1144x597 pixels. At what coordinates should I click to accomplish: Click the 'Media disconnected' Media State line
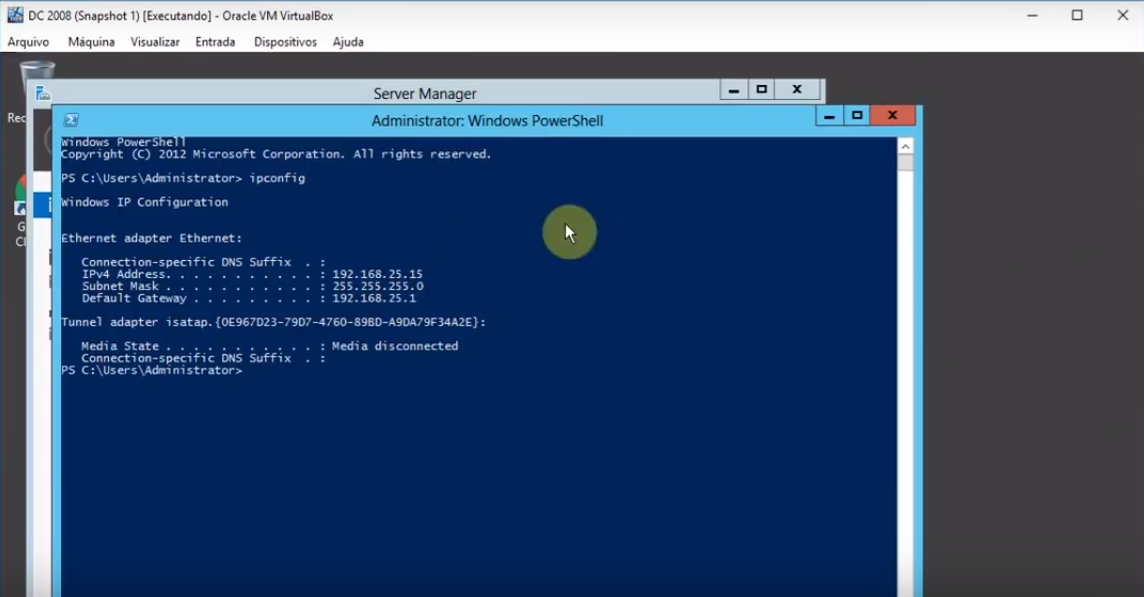269,346
